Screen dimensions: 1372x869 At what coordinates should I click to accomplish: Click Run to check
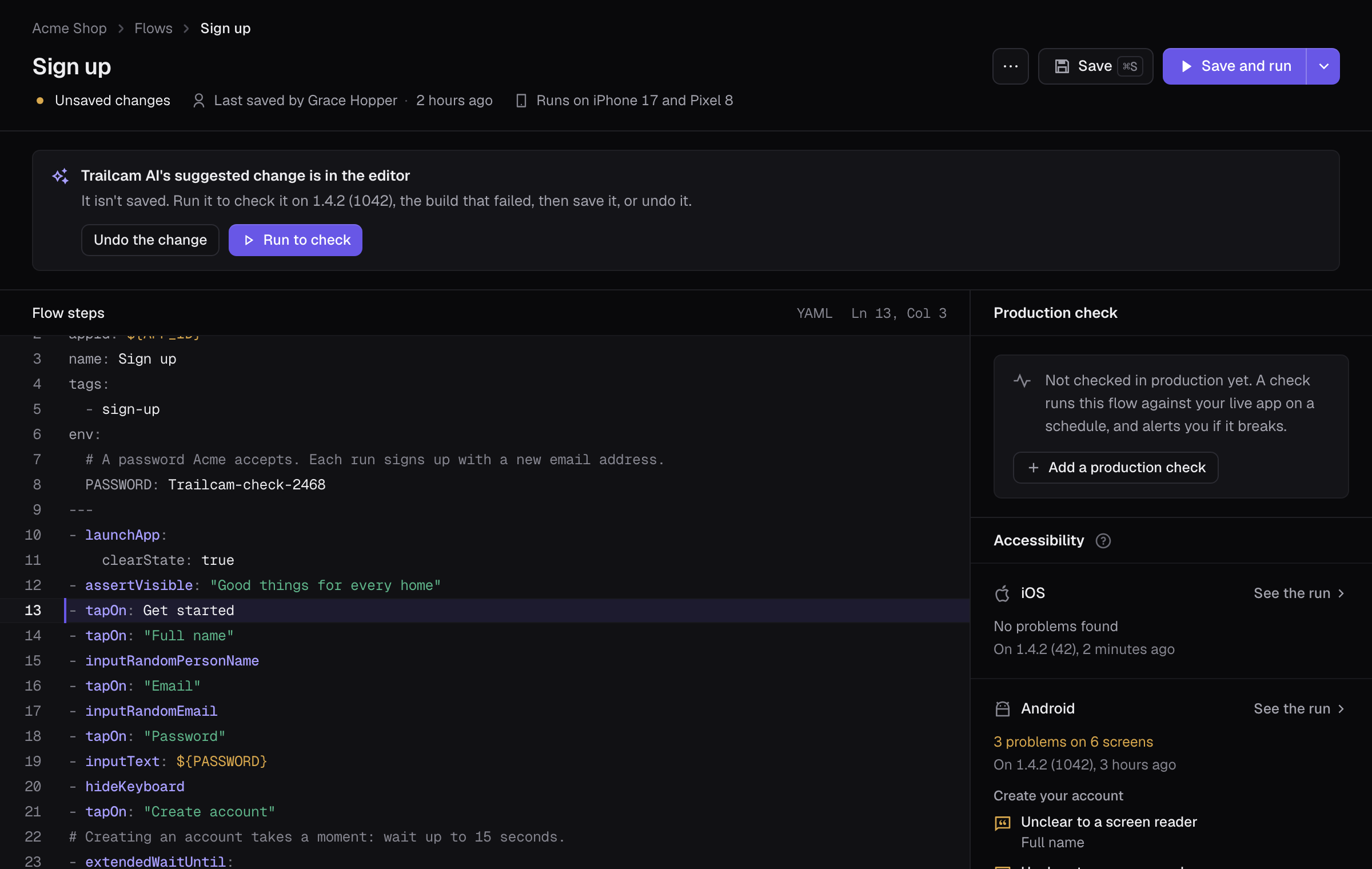pos(296,240)
